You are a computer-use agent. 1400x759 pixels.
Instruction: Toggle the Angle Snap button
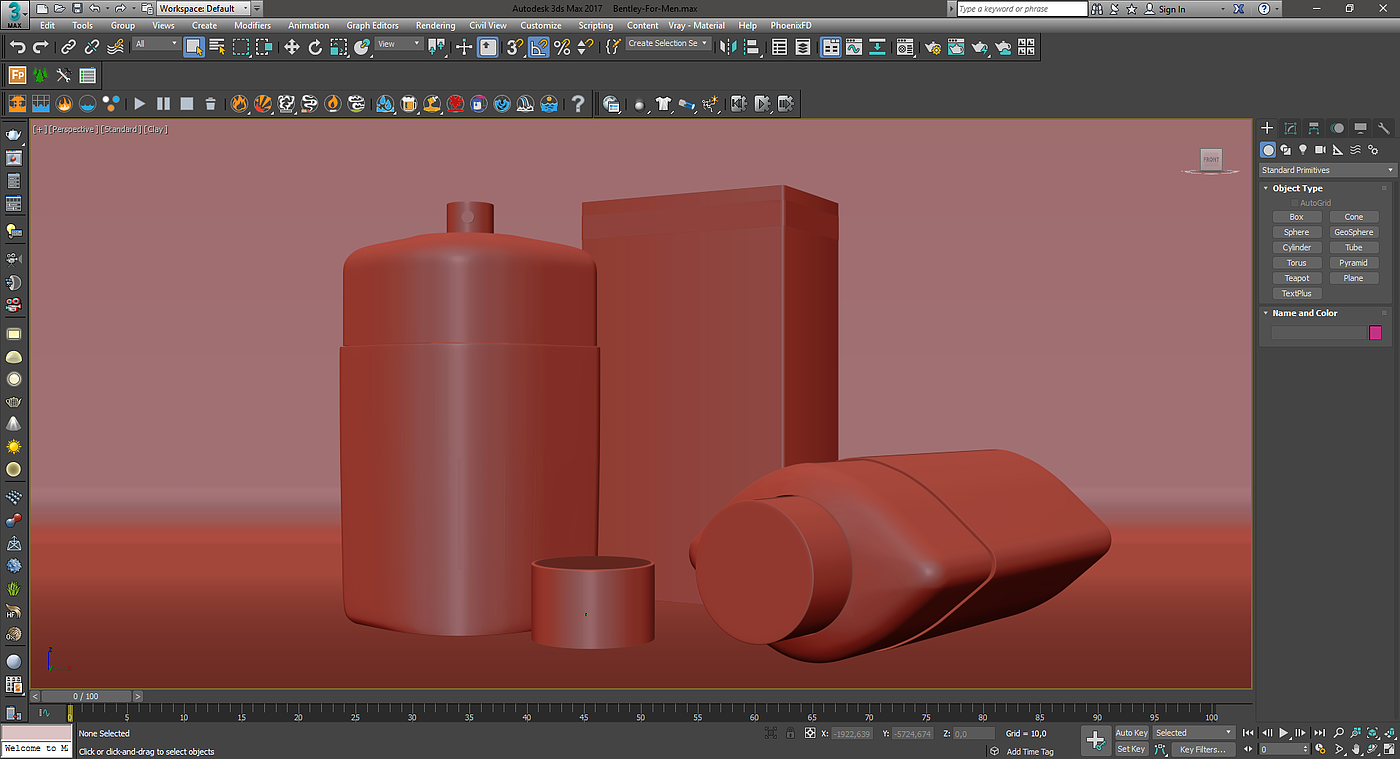pos(539,47)
